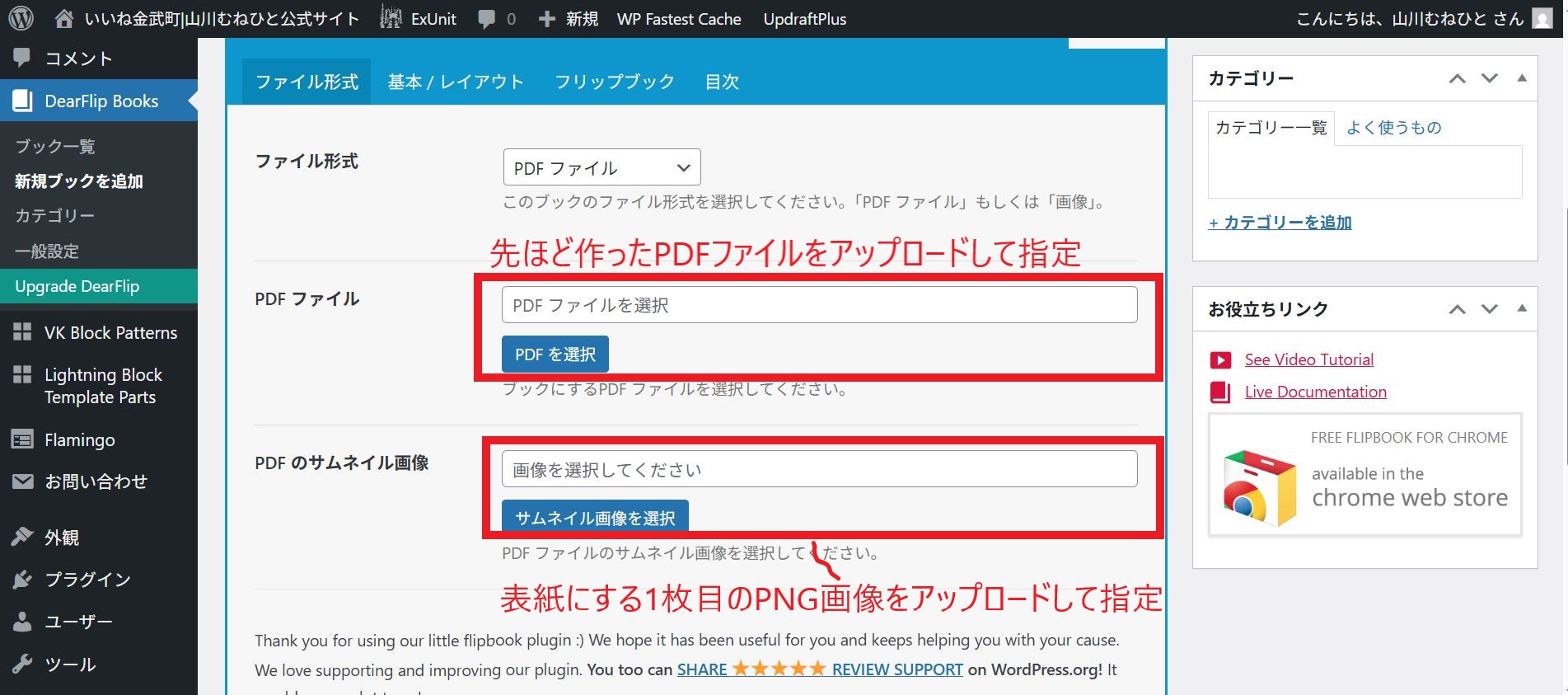Open the お問い合わせ contact menu
The width and height of the screenshot is (1568, 695).
96,481
